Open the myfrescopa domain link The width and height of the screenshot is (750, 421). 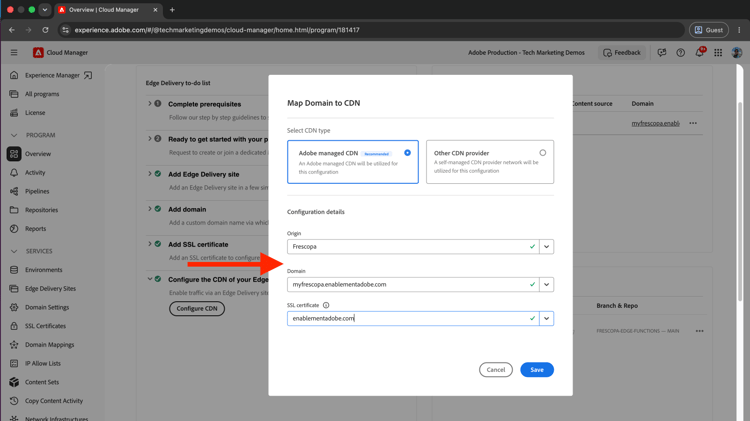[x=655, y=123]
